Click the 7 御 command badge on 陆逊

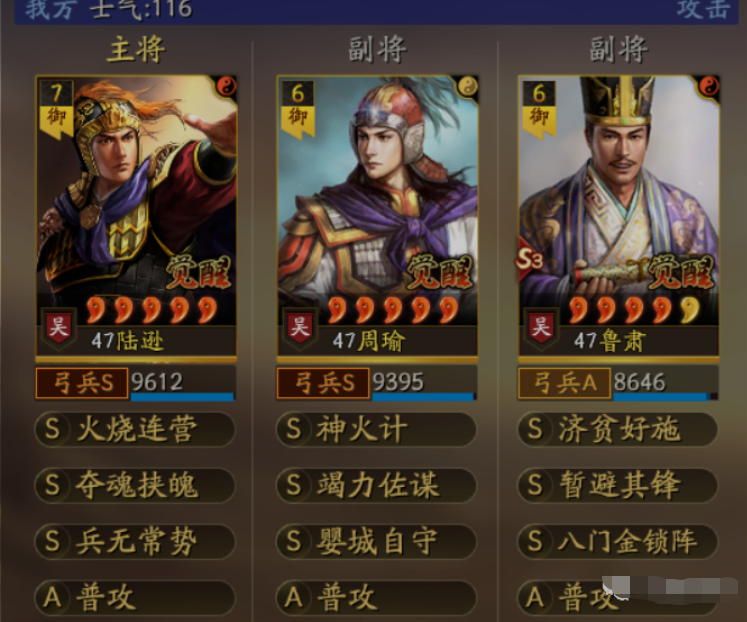click(x=57, y=109)
